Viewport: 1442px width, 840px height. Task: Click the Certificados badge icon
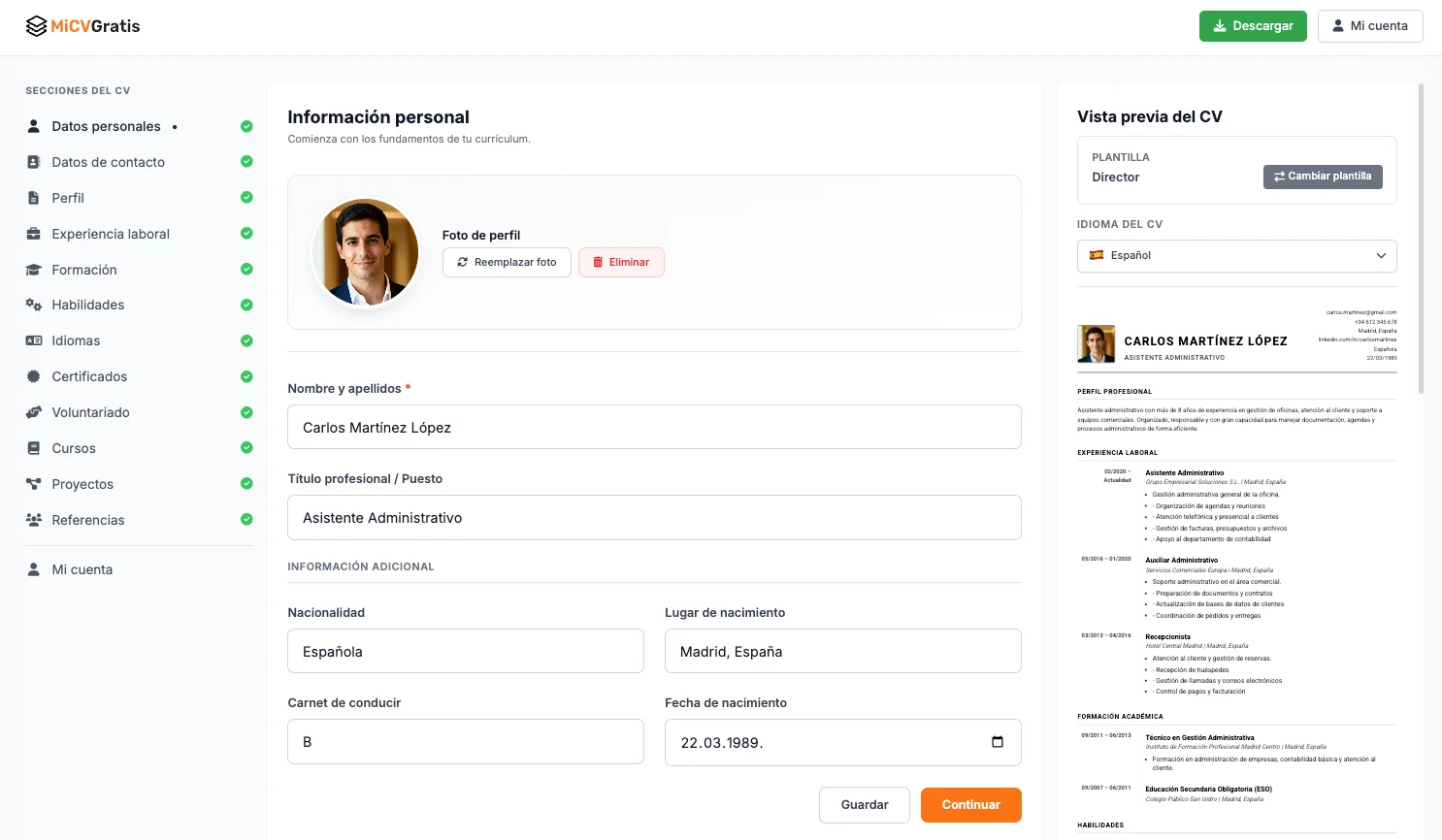pos(34,376)
